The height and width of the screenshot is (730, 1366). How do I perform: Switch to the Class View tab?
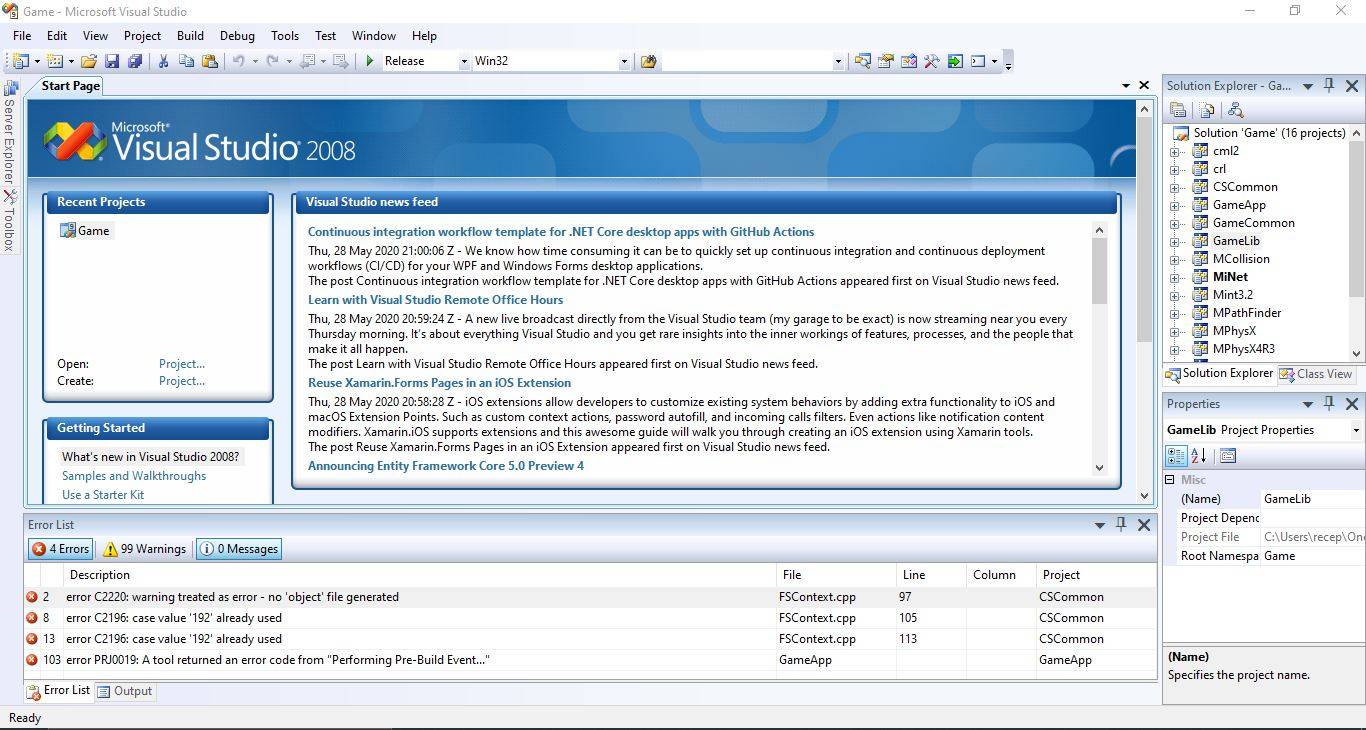pos(1315,374)
